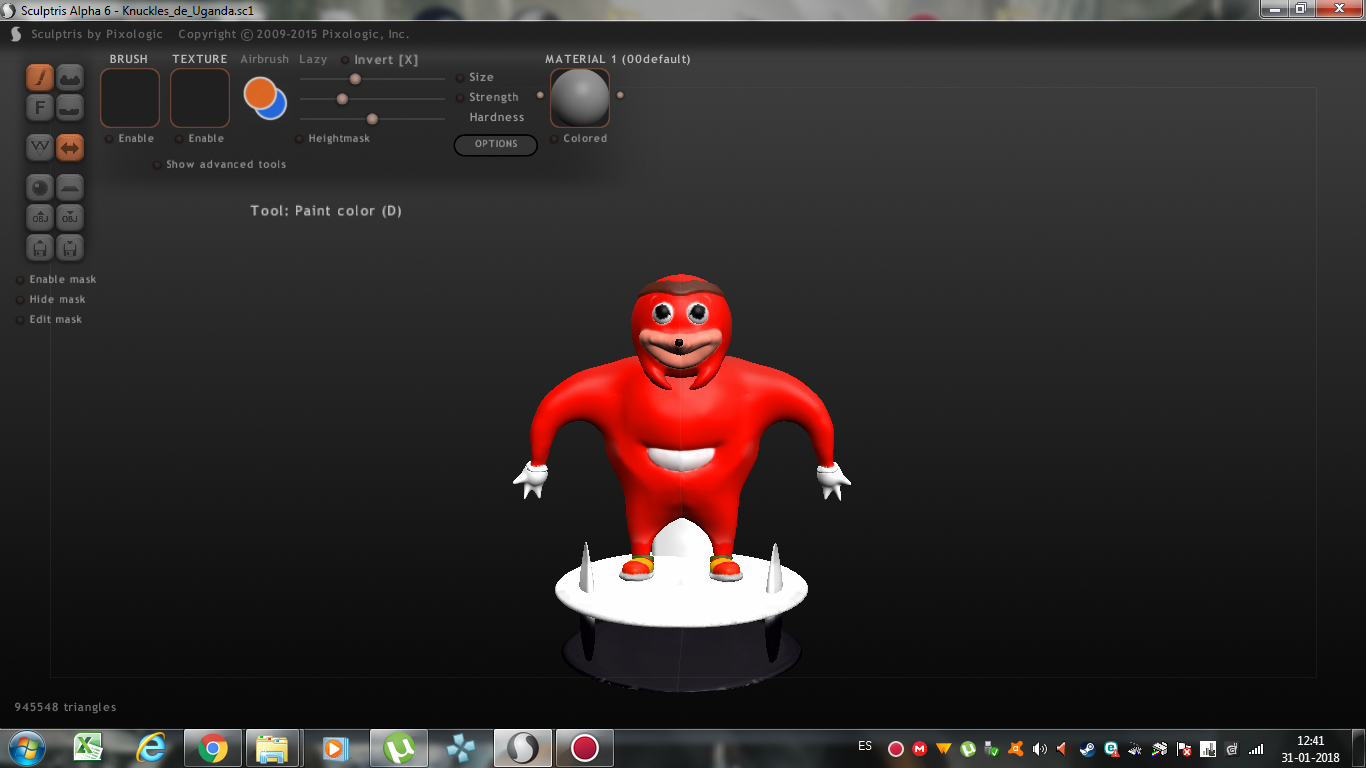Click the material sphere preview
The height and width of the screenshot is (768, 1366).
580,98
